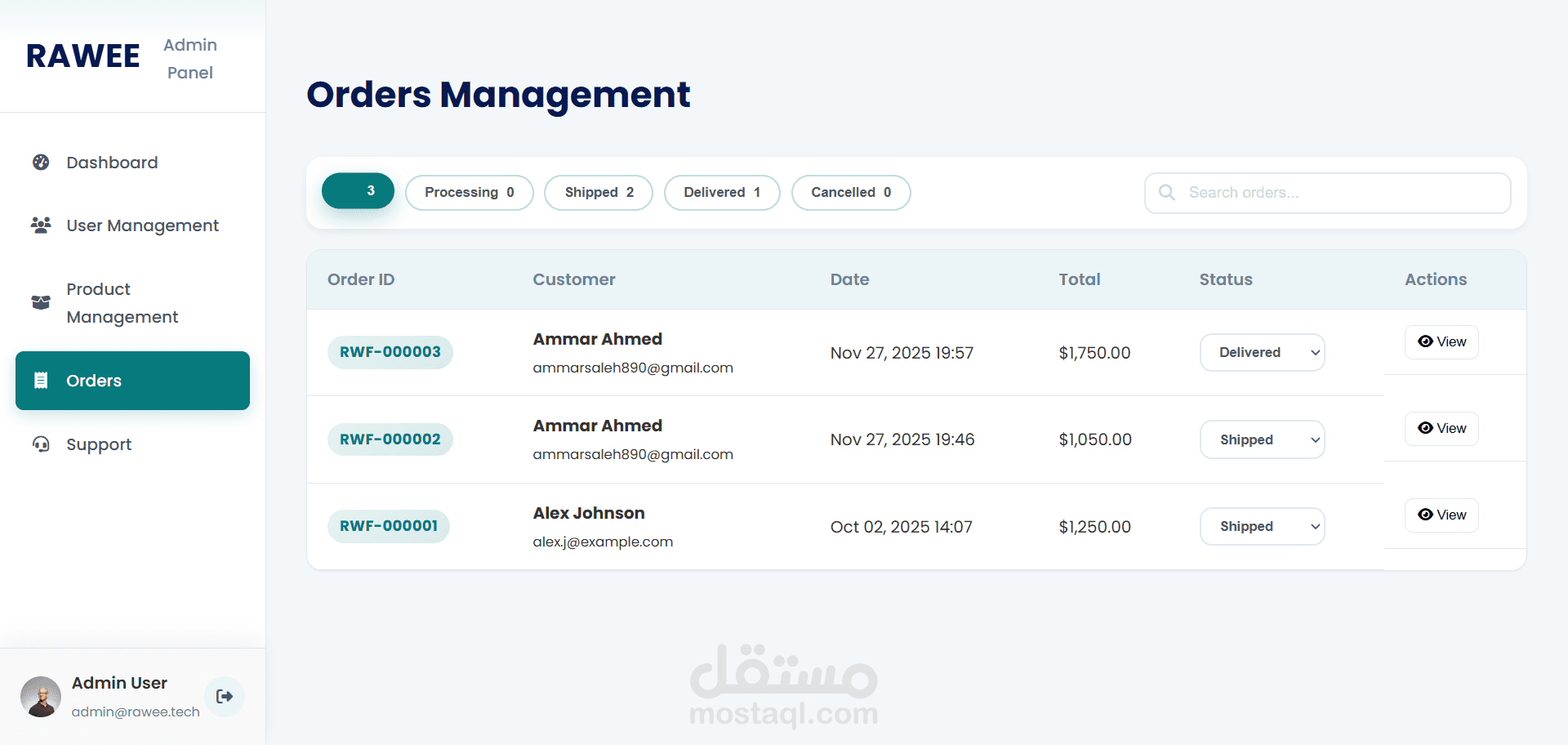The height and width of the screenshot is (745, 1568).
Task: Click the Admin User avatar photo
Action: (41, 696)
